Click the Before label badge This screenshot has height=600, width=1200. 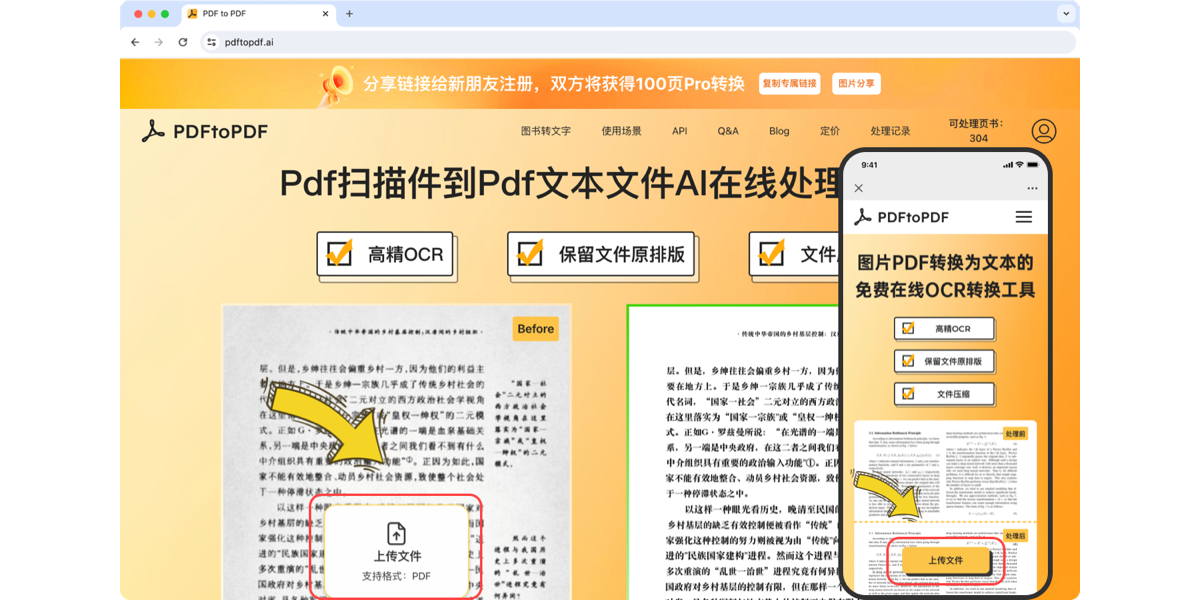pos(536,329)
